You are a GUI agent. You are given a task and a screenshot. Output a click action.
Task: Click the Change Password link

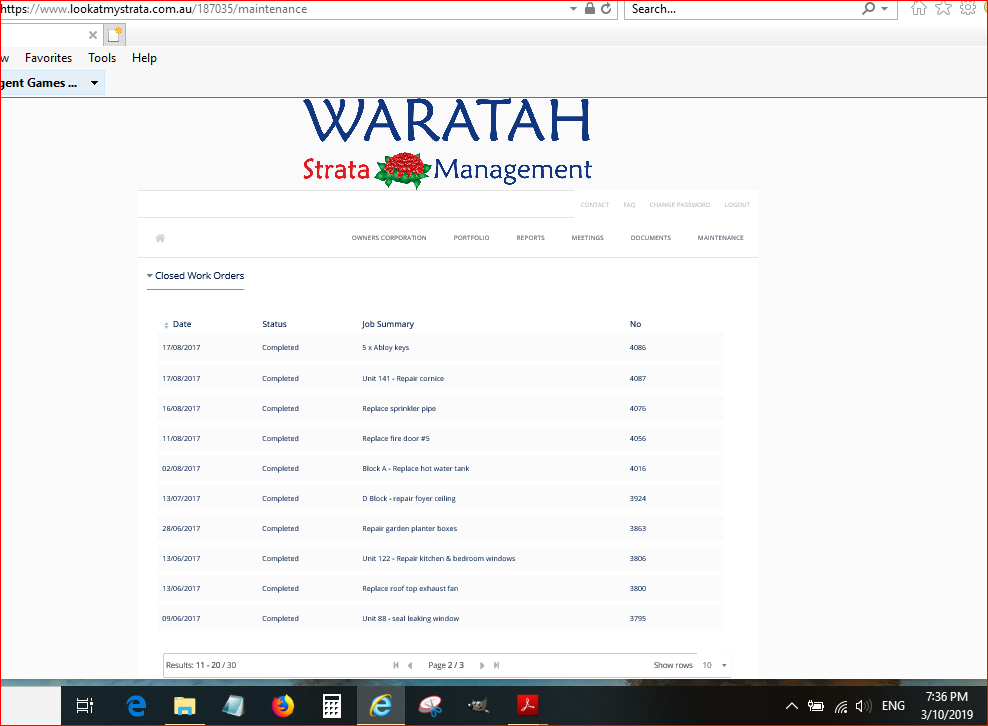[679, 205]
